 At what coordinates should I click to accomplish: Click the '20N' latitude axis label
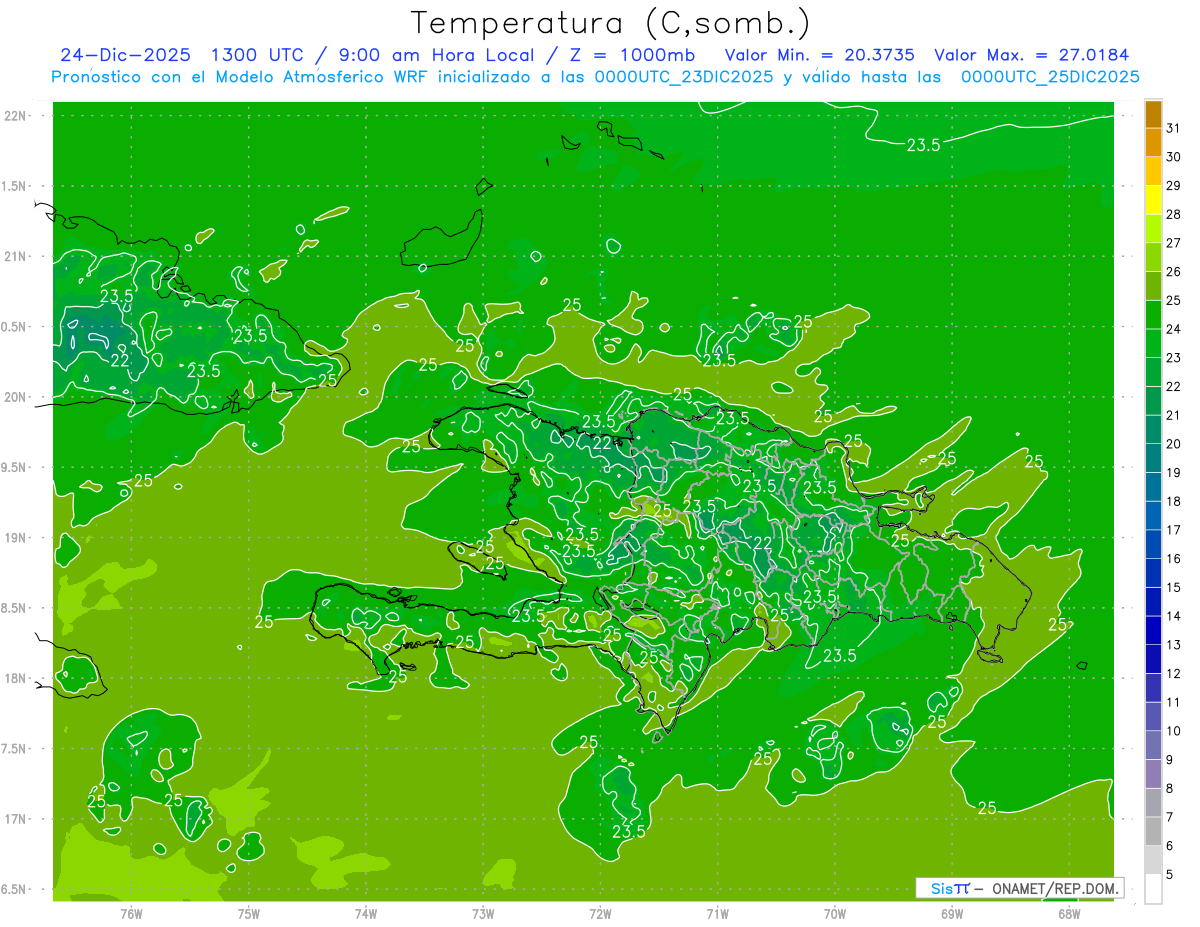pyautogui.click(x=17, y=397)
